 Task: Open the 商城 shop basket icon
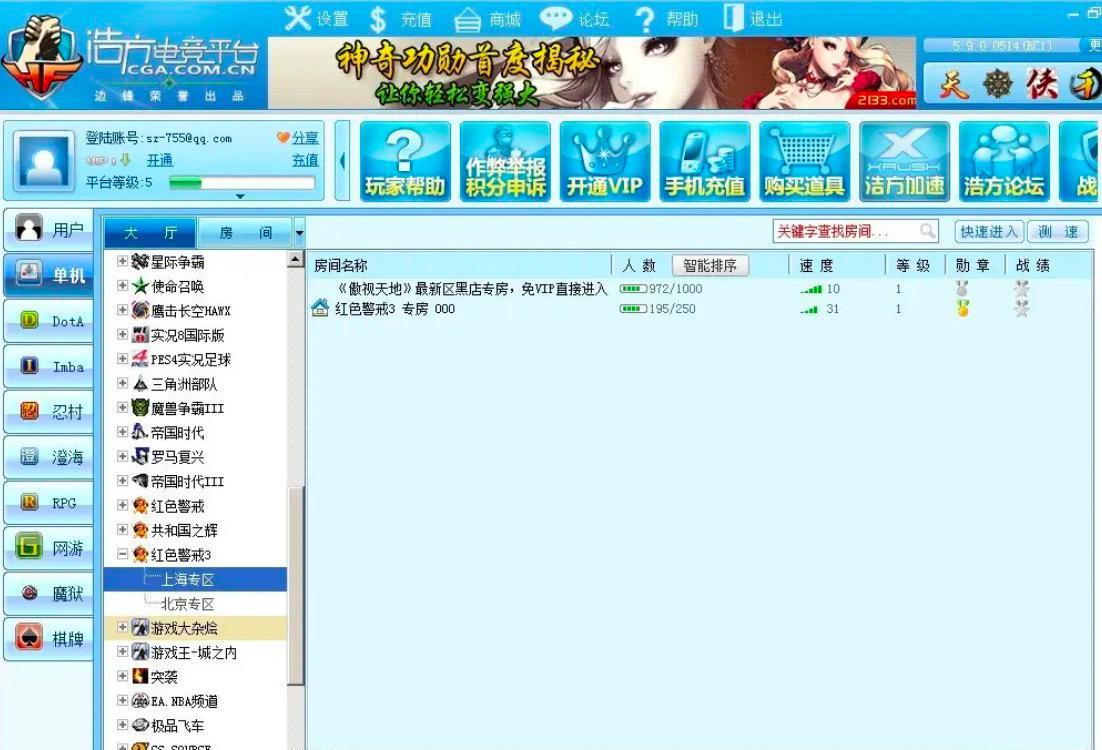click(467, 20)
